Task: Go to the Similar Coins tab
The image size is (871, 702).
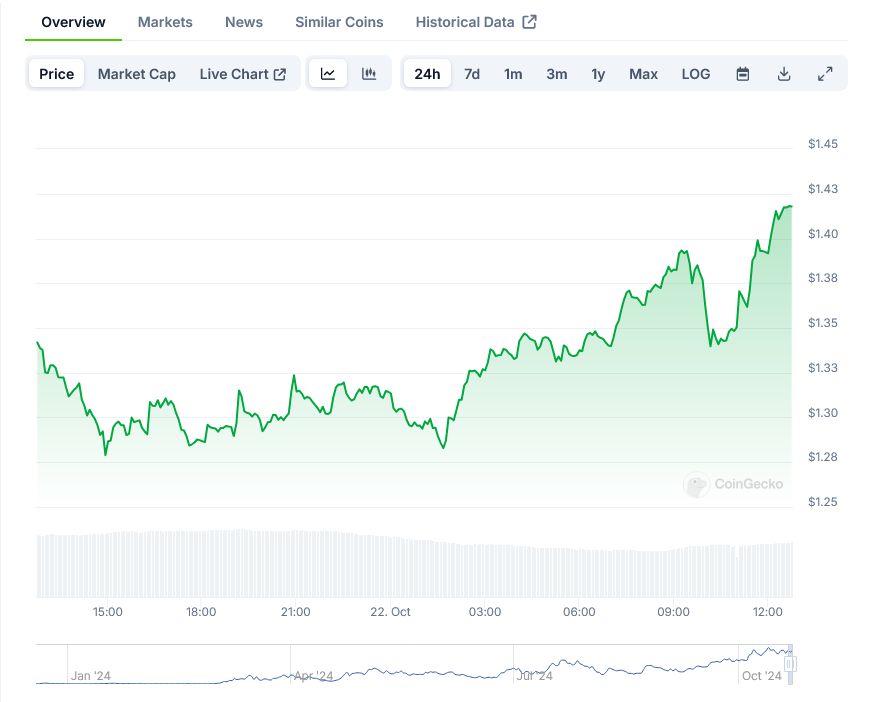Action: pyautogui.click(x=339, y=22)
